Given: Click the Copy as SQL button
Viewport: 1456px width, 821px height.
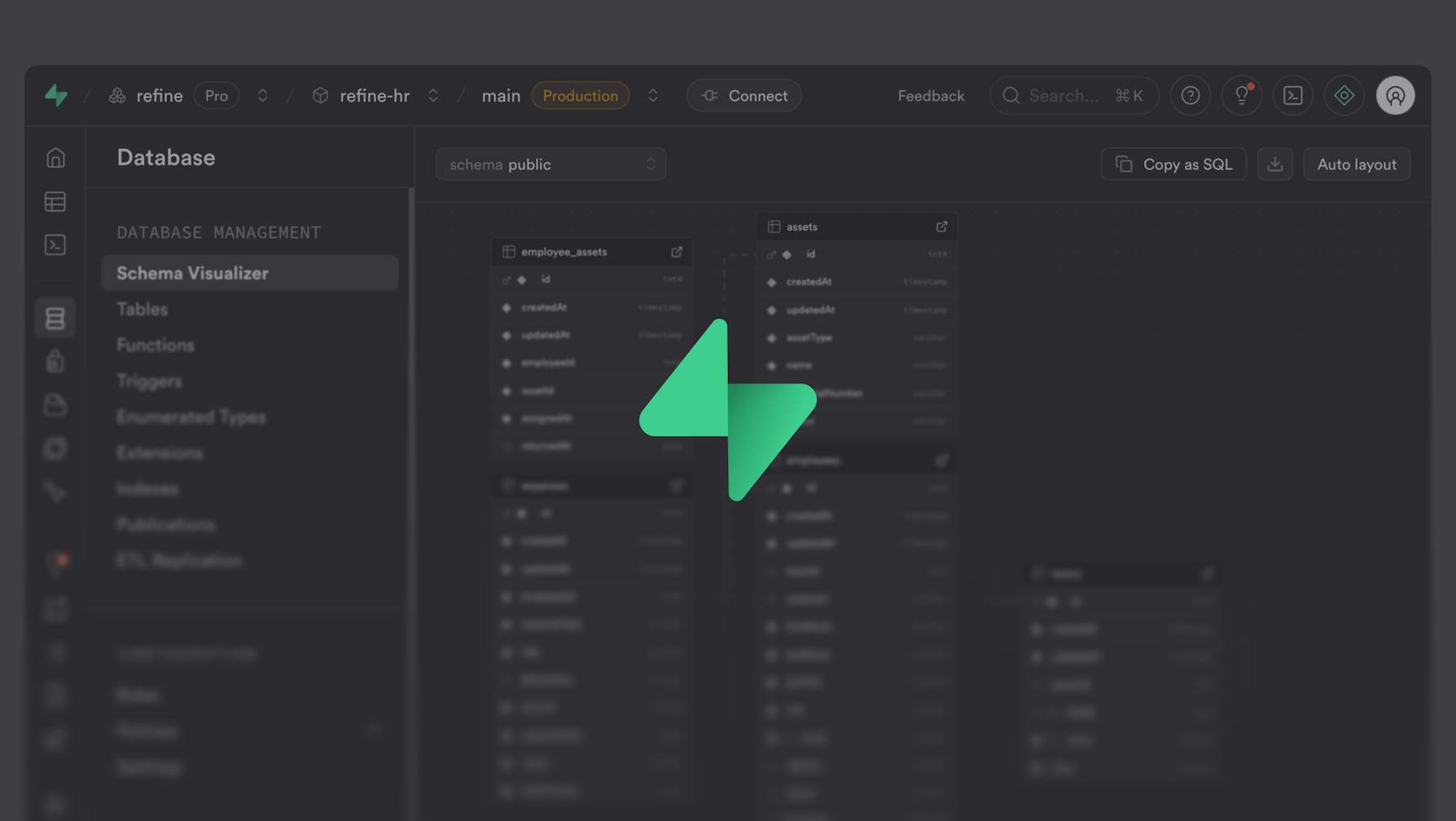Looking at the screenshot, I should pos(1173,164).
